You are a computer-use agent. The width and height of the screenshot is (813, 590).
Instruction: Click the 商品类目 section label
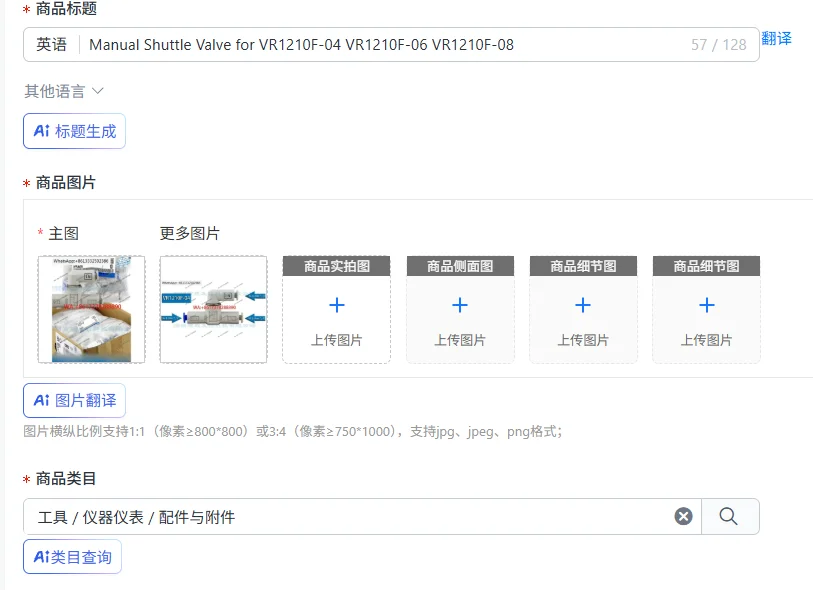tap(66, 479)
